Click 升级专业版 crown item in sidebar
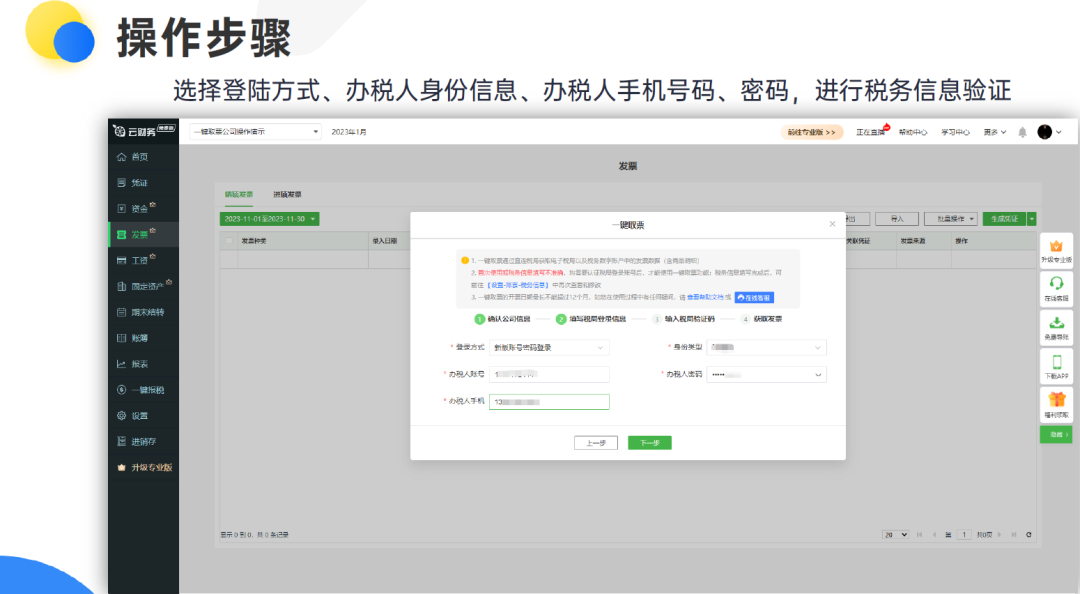 coord(145,467)
